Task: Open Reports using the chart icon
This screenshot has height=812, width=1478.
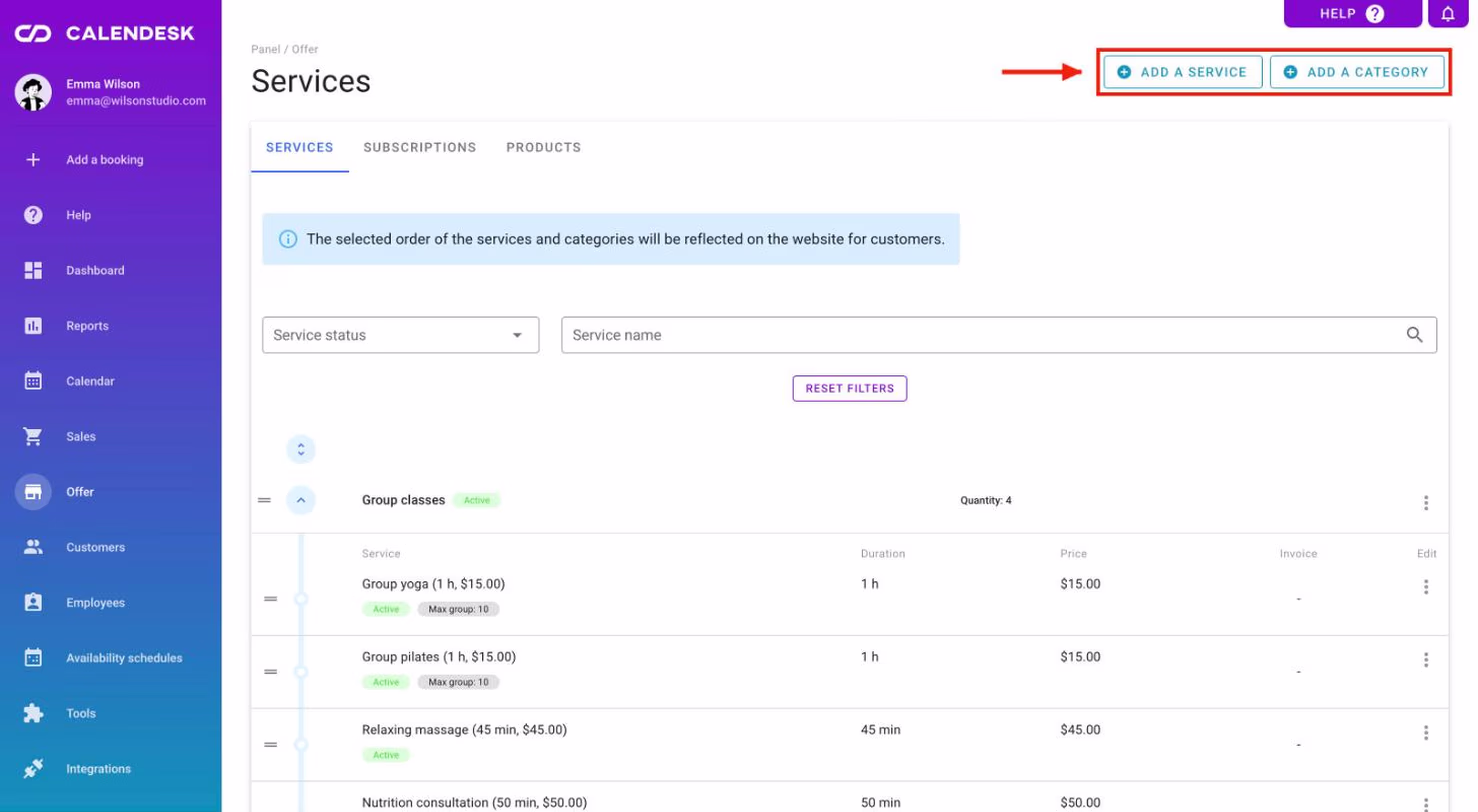Action: pyautogui.click(x=33, y=326)
